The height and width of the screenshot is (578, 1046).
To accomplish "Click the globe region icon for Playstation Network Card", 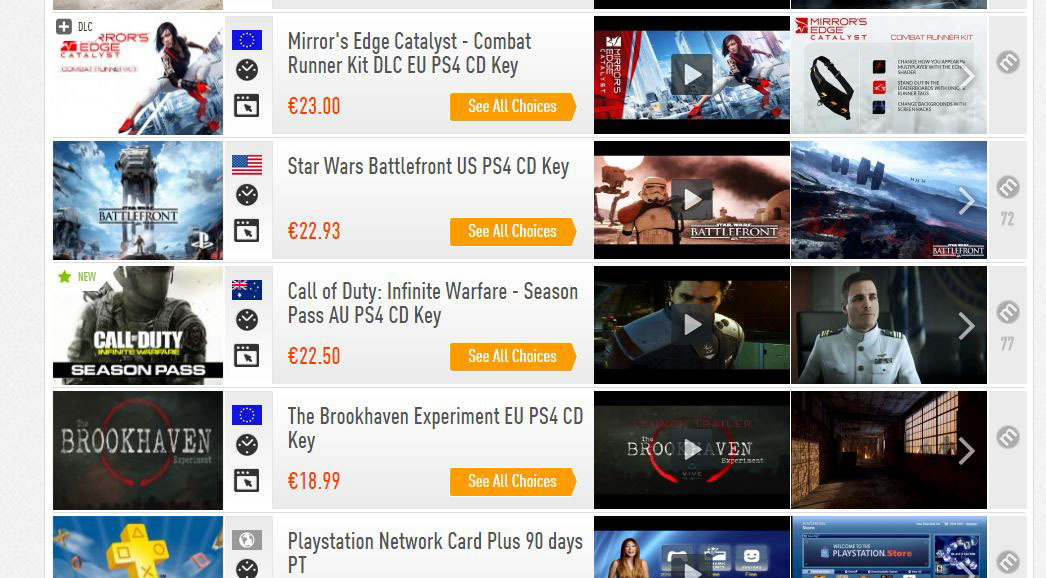I will tap(247, 540).
